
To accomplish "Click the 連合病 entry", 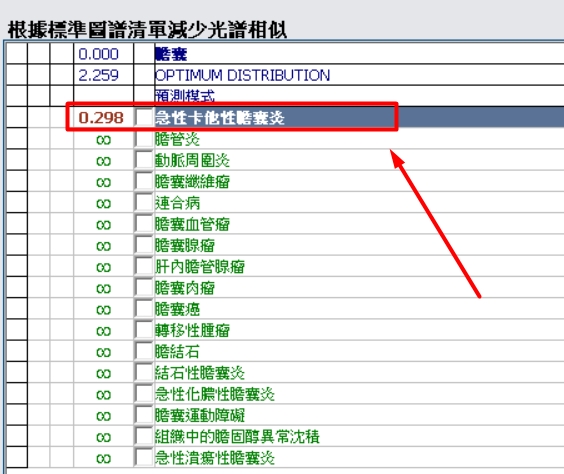I will [177, 202].
